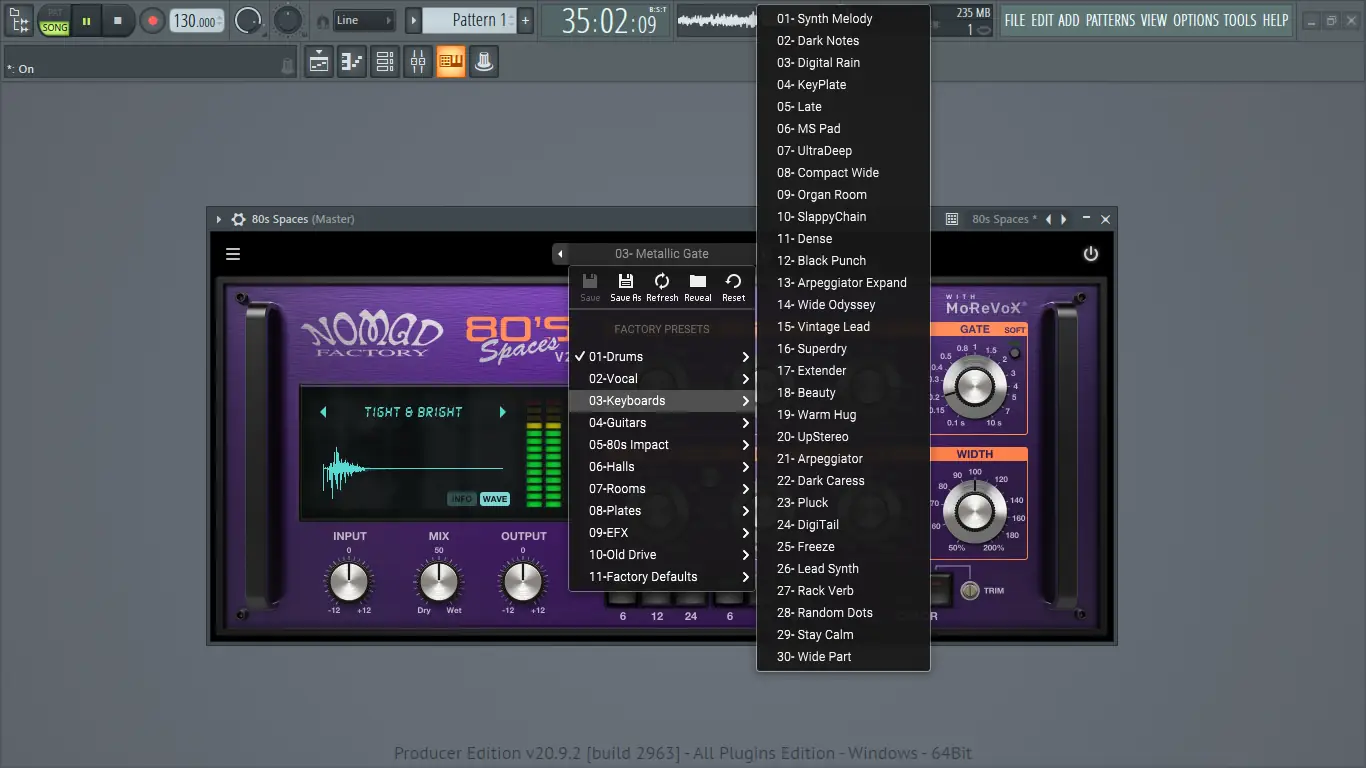Choose the 11-Factory Defaults category
The height and width of the screenshot is (768, 1366).
click(x=662, y=577)
